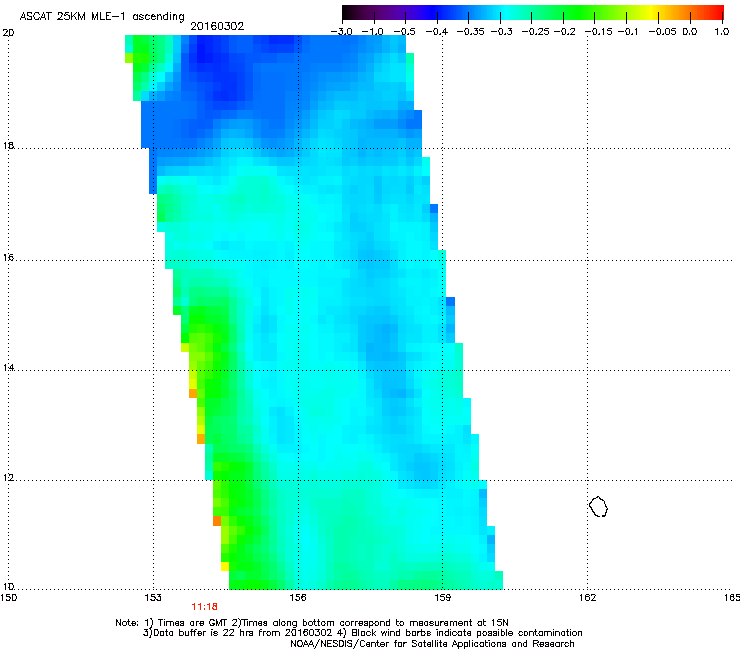This screenshot has width=740, height=650.
Task: Click the -0.05 color scale label
Action: point(663,32)
